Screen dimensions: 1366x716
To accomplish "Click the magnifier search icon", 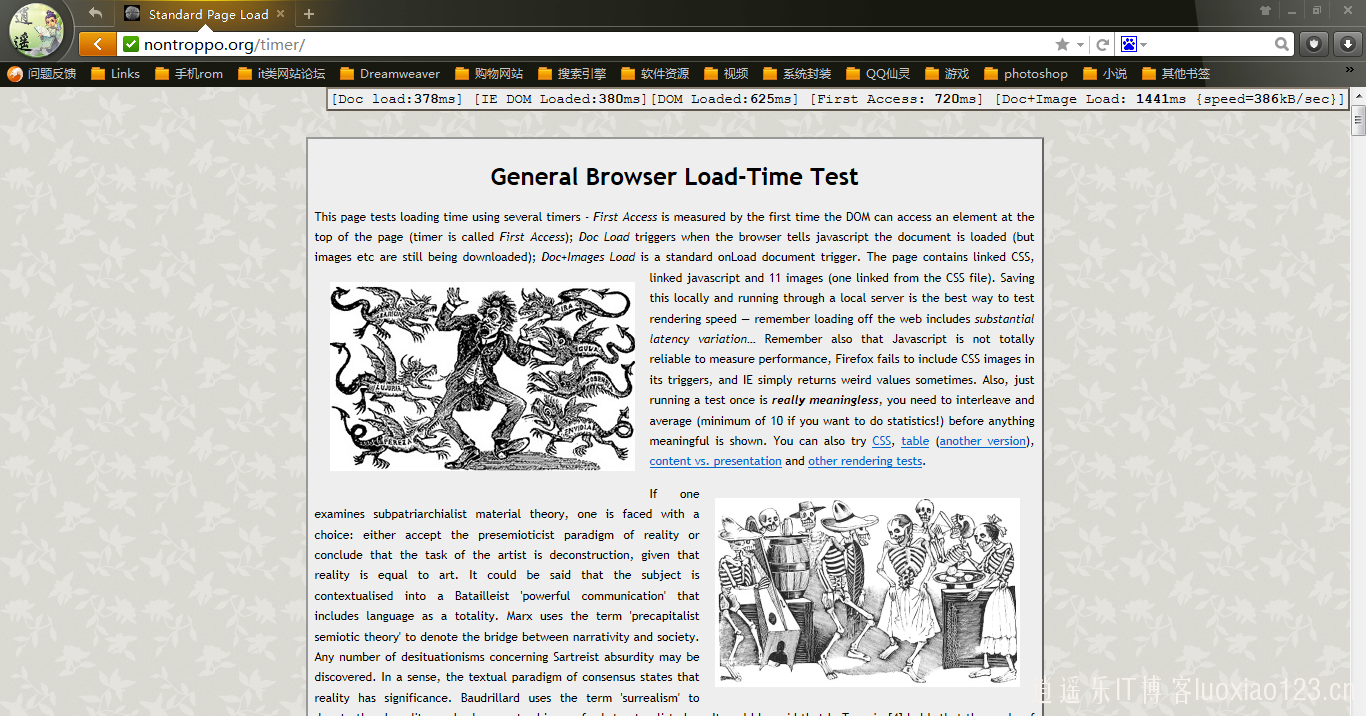I will point(1282,44).
